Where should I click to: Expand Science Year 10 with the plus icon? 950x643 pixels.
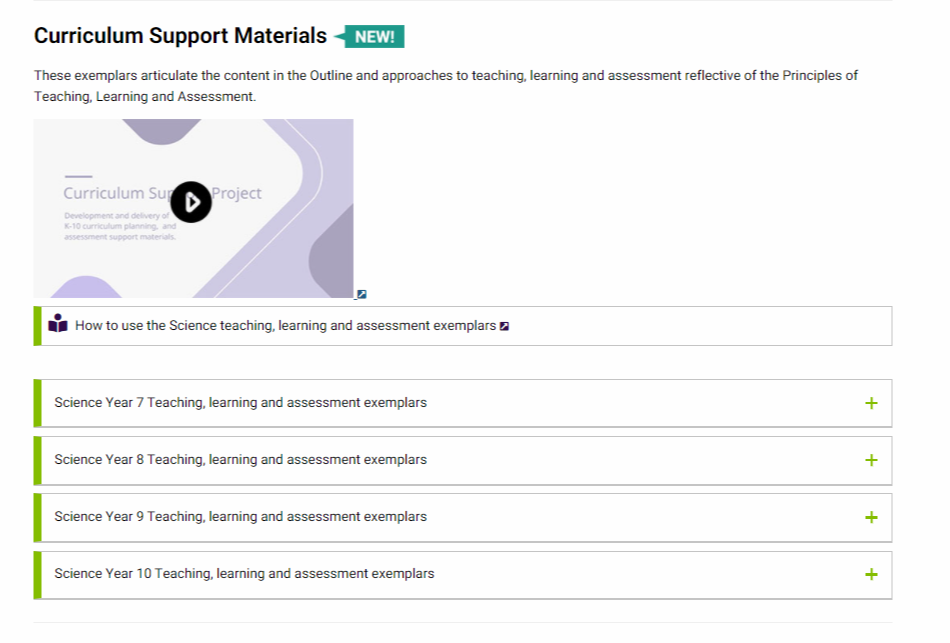(x=871, y=575)
